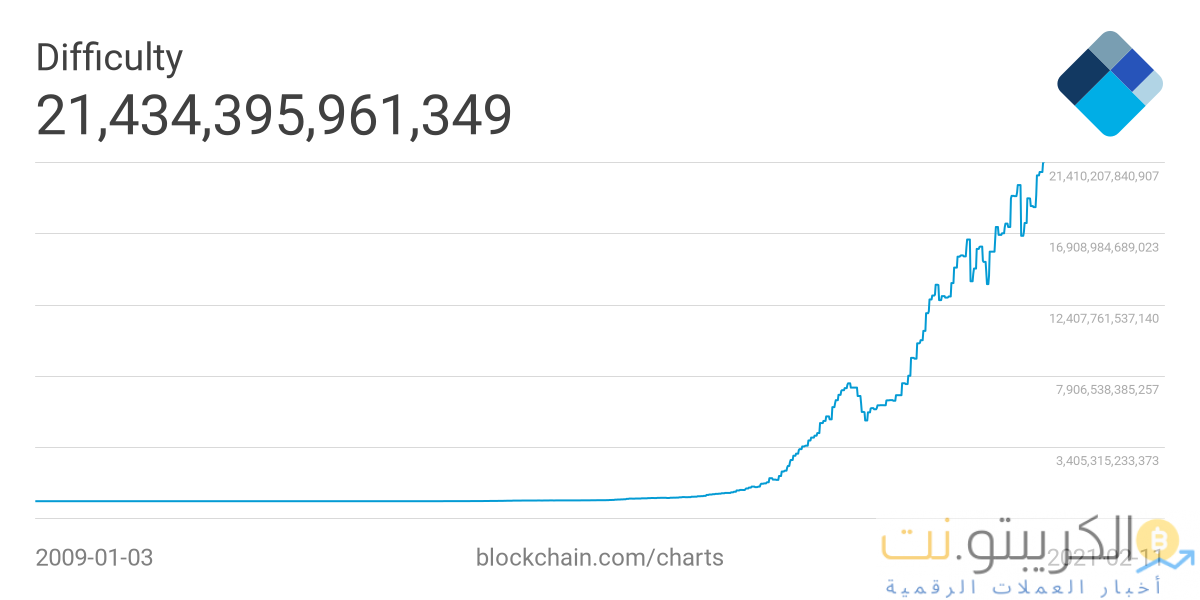Click the 2009-01-03 start date
Viewport: 1200px width, 600px height.
[94, 557]
